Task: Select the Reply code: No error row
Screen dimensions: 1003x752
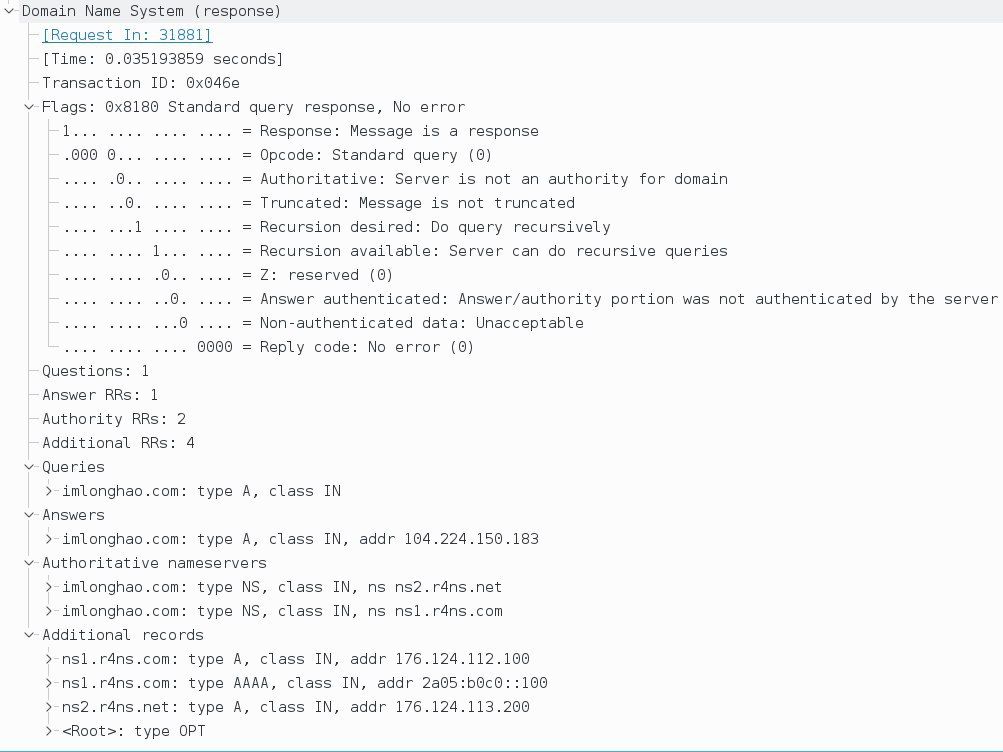Action: click(268, 347)
